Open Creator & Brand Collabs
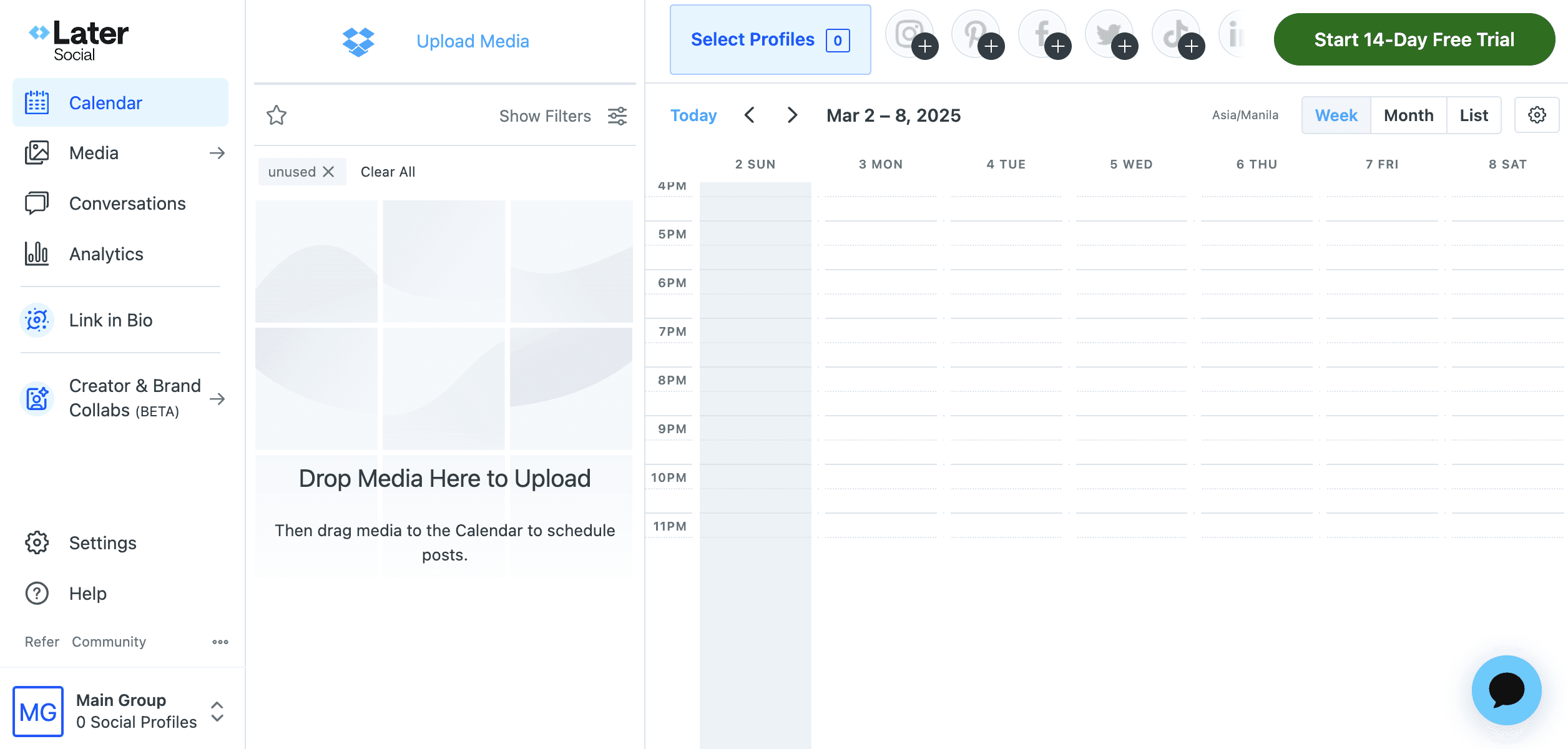This screenshot has height=749, width=1568. (120, 398)
